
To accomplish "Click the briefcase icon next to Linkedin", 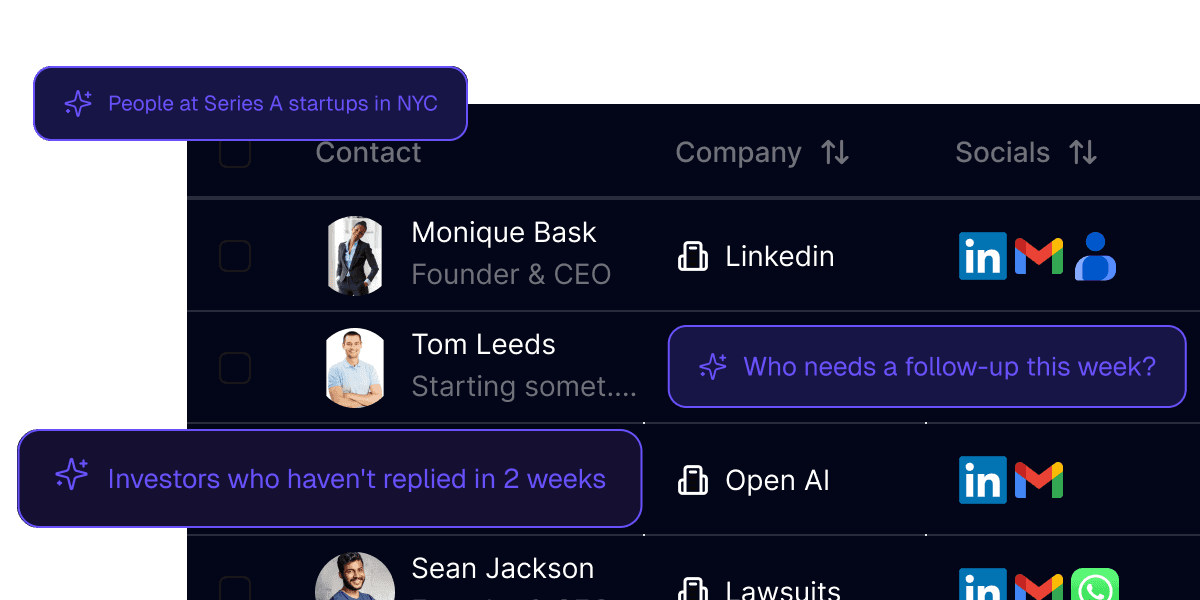I will 693,256.
